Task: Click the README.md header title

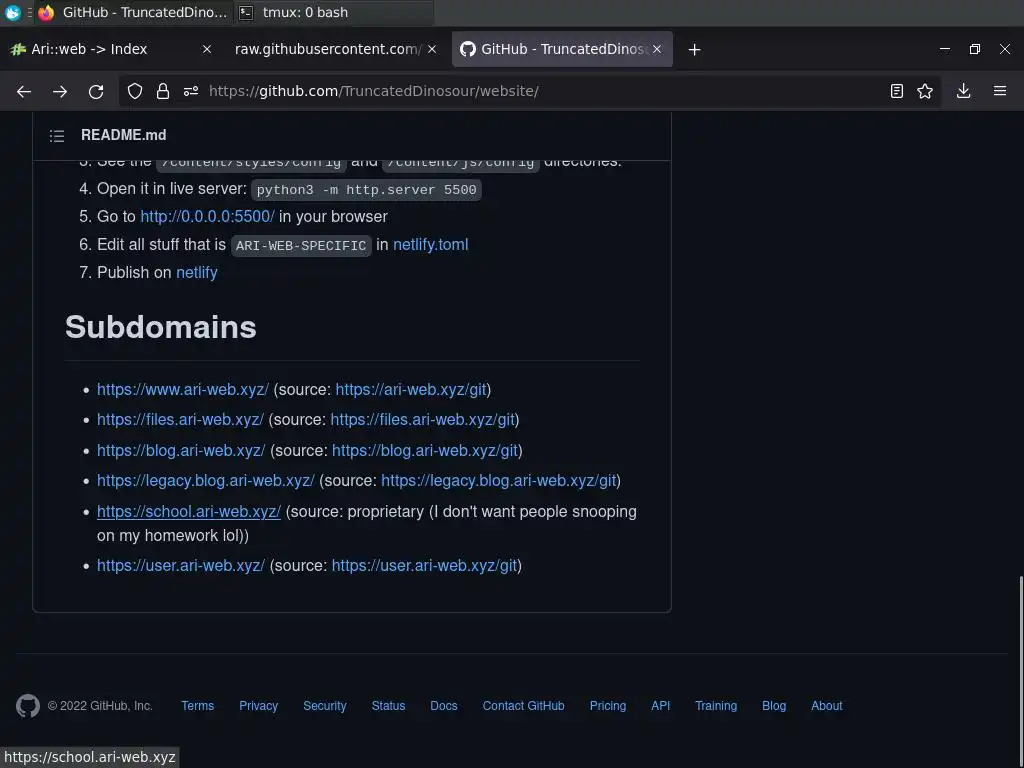Action: pyautogui.click(x=123, y=135)
